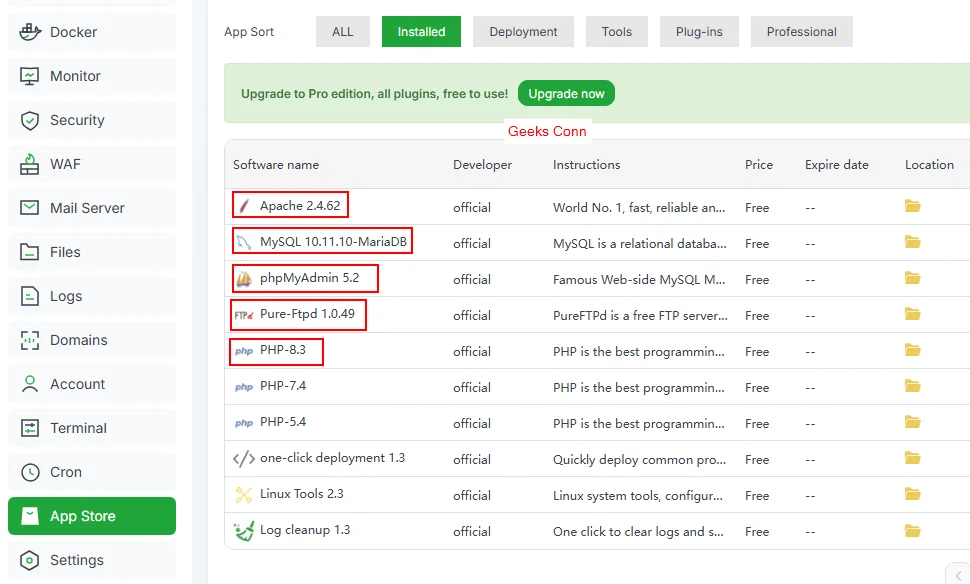Image resolution: width=970 pixels, height=584 pixels.
Task: Open the Monitor panel
Action: point(74,75)
